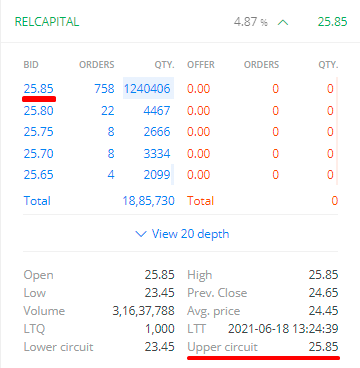This screenshot has height=368, width=360.
Task: Click bid price 25.75
Action: pos(38,132)
